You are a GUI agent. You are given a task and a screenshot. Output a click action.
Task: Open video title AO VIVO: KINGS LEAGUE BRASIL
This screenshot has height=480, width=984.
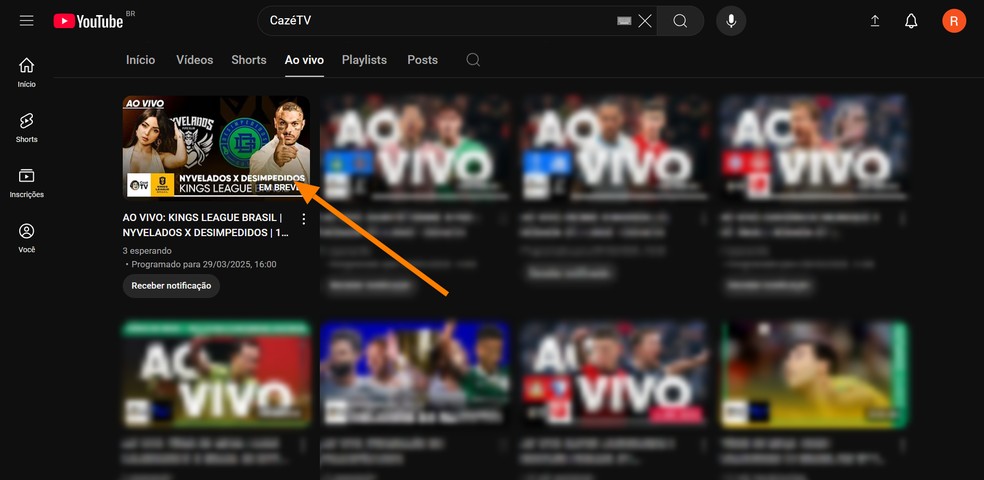pyautogui.click(x=206, y=225)
